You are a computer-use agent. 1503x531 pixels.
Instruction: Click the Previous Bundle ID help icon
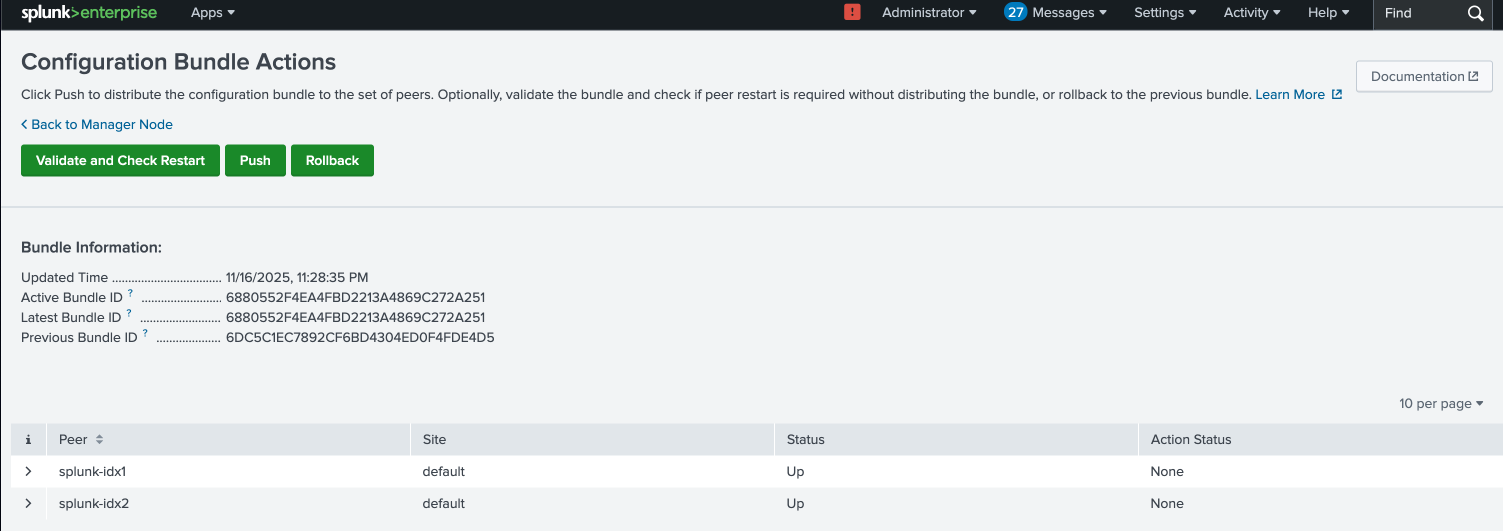click(145, 334)
